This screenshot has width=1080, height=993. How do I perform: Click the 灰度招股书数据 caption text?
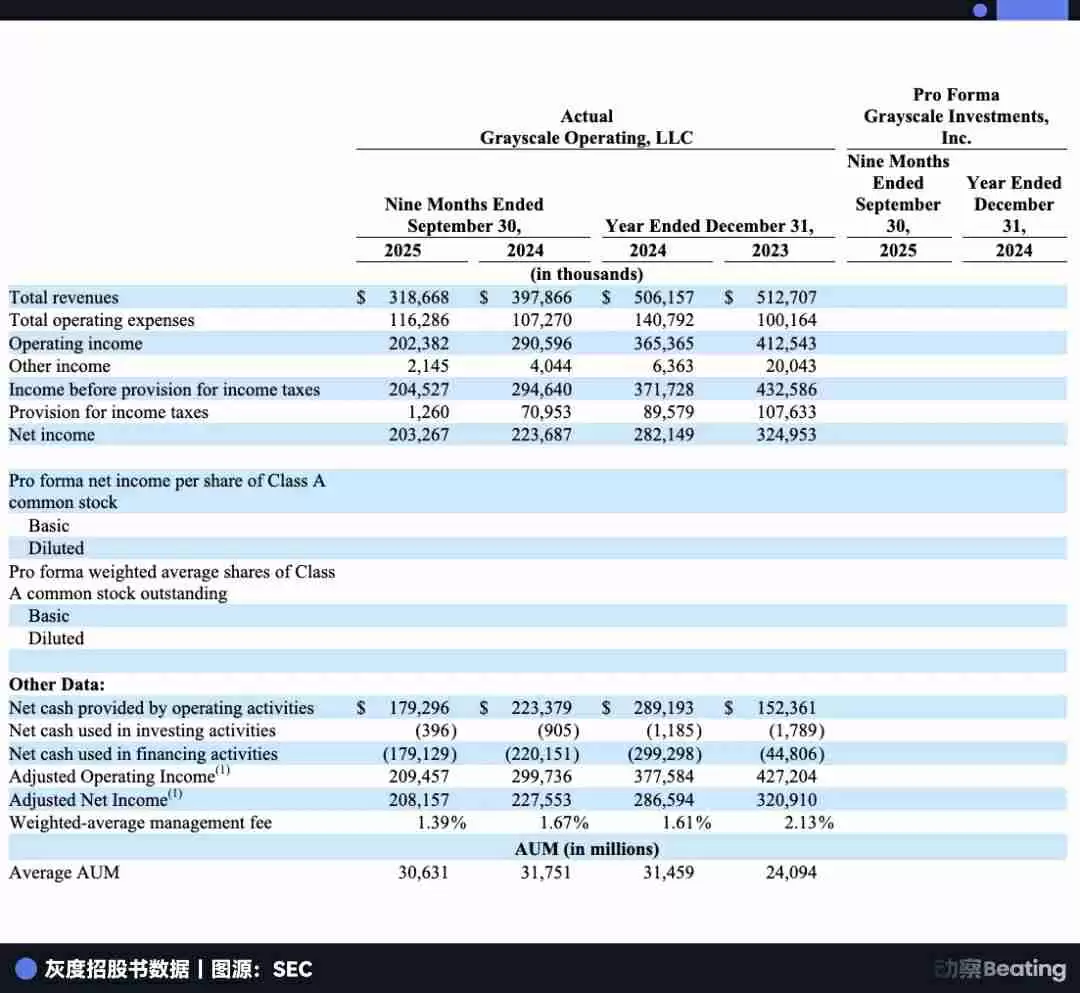click(120, 968)
